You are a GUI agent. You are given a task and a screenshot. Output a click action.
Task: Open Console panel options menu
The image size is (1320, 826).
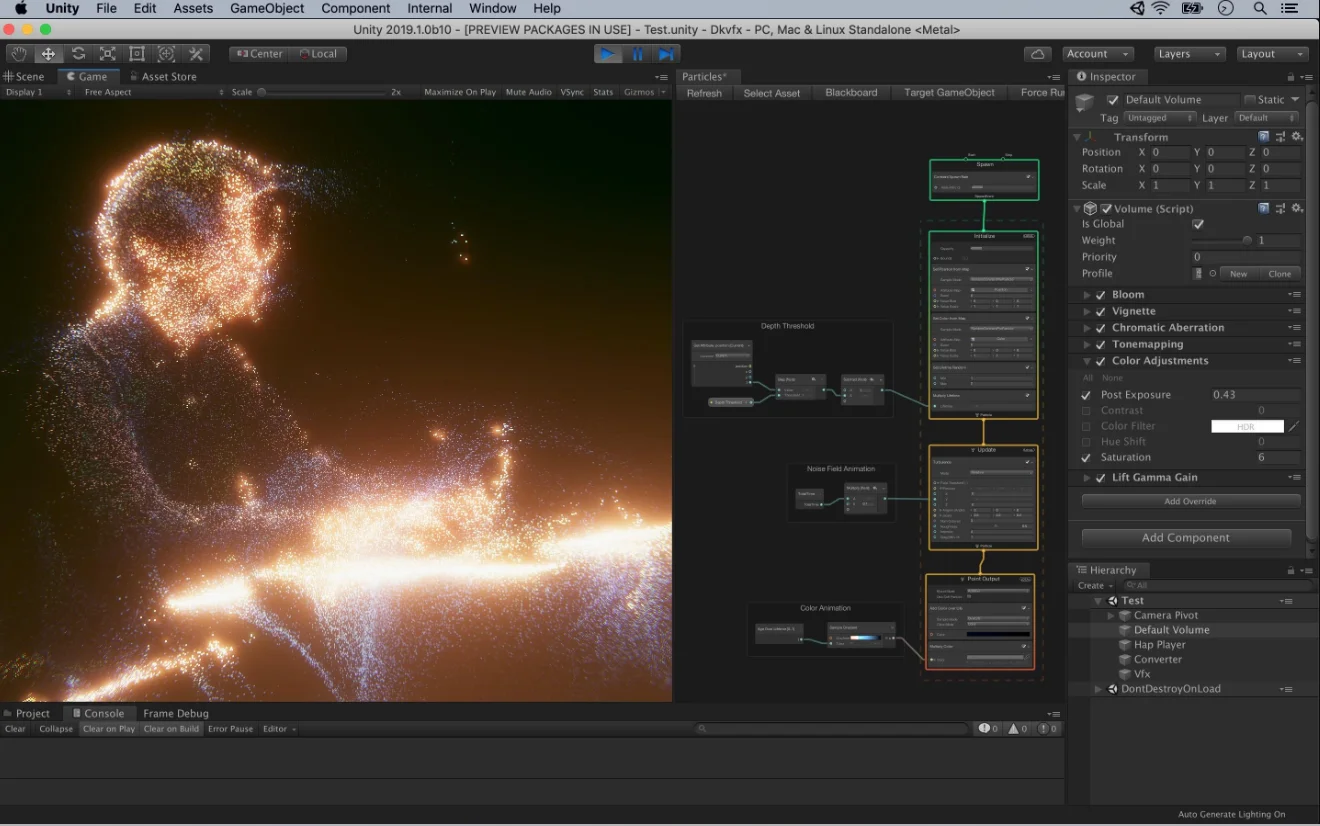1053,714
